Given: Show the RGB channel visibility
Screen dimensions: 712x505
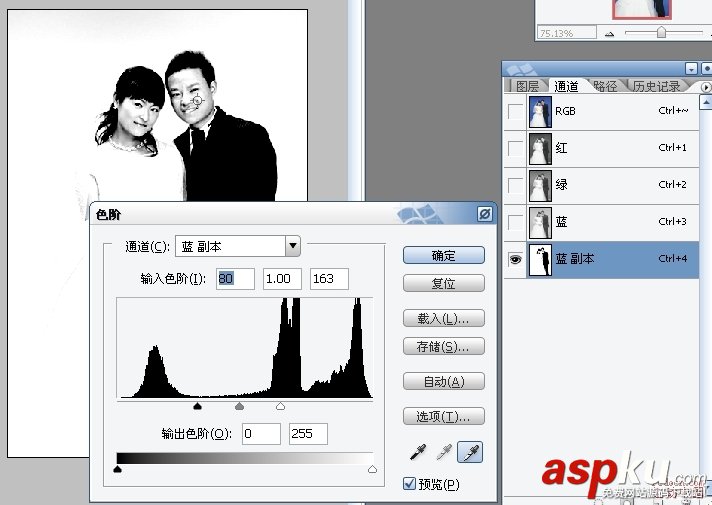Looking at the screenshot, I should (515, 111).
